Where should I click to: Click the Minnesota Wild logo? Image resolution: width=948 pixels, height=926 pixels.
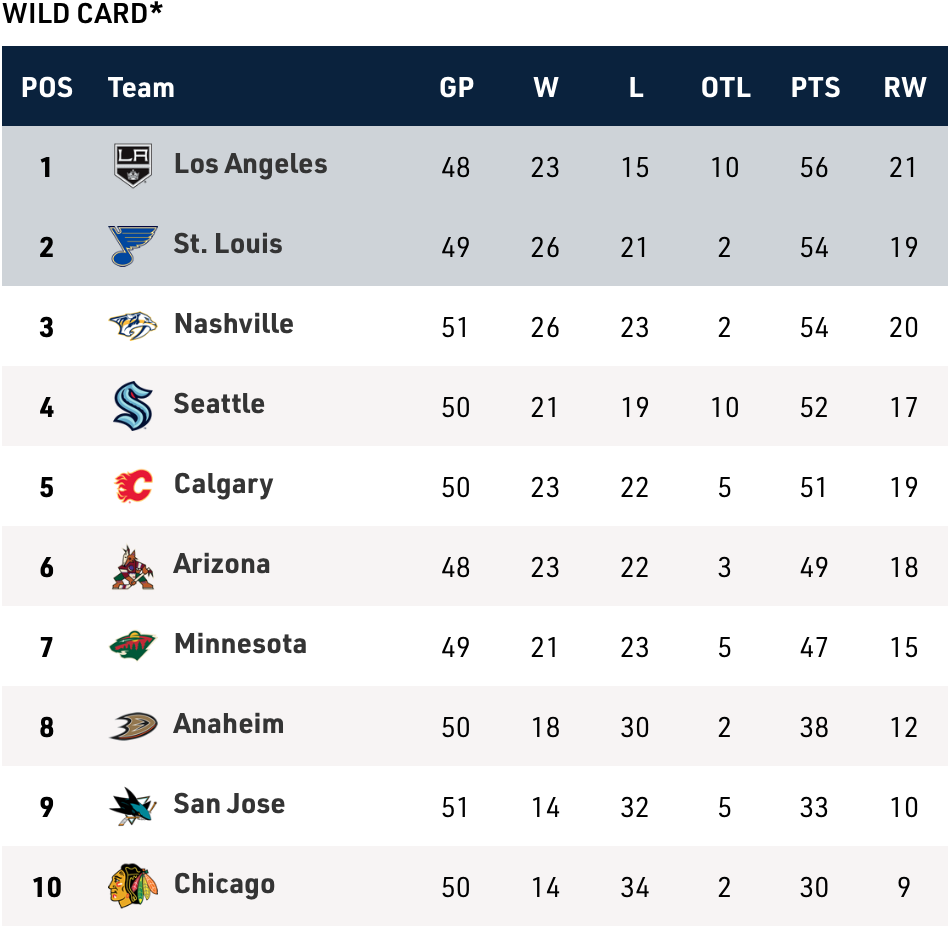point(133,646)
